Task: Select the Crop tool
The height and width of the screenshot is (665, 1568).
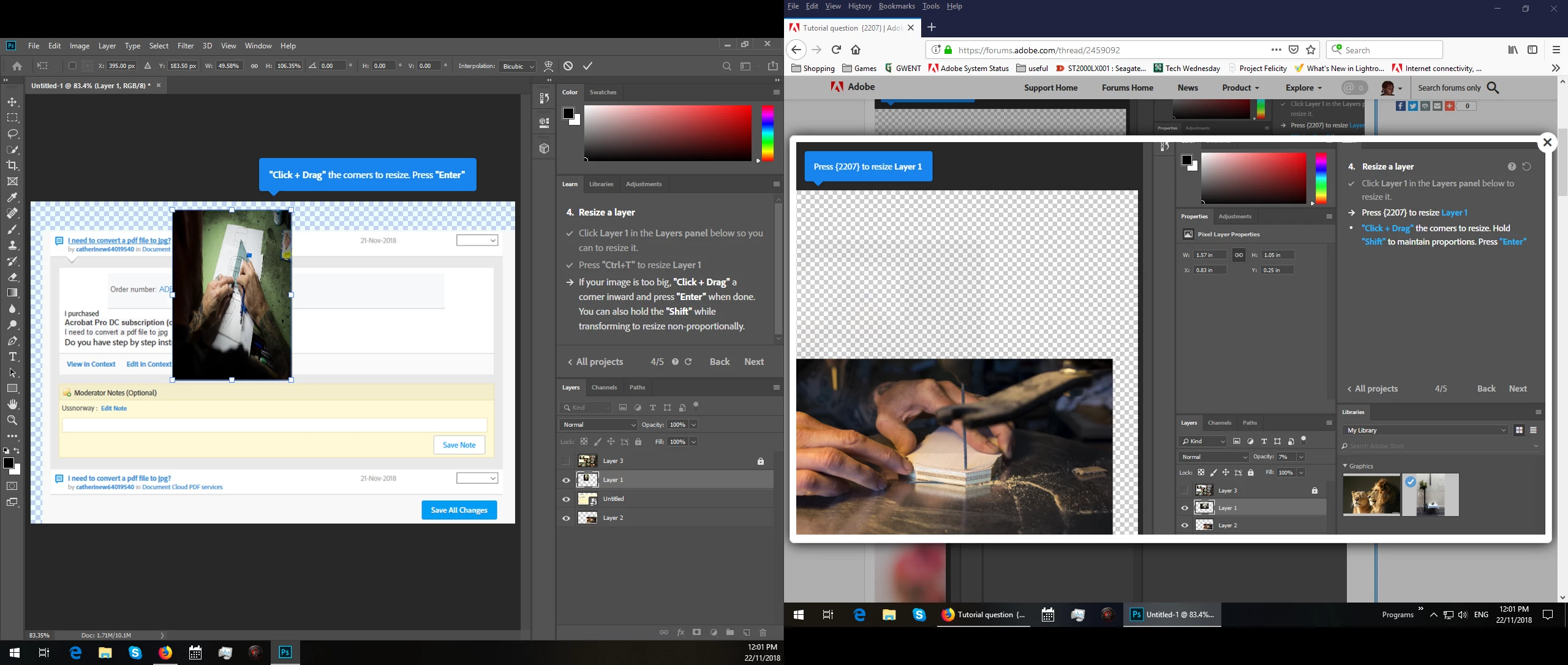Action: pos(12,165)
